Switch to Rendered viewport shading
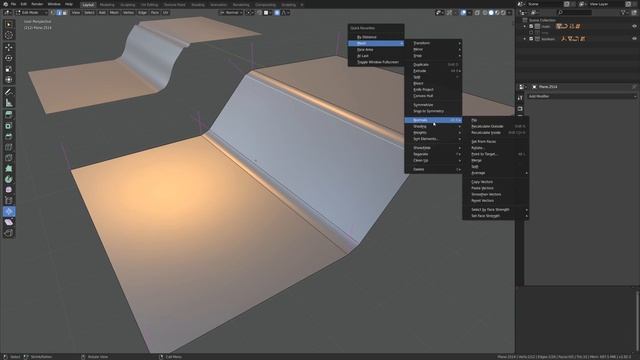The width and height of the screenshot is (640, 360). (x=503, y=13)
